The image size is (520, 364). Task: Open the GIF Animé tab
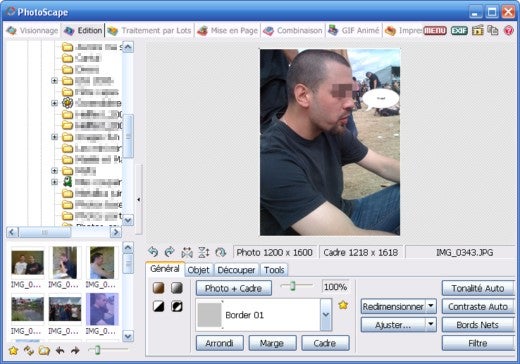click(354, 31)
